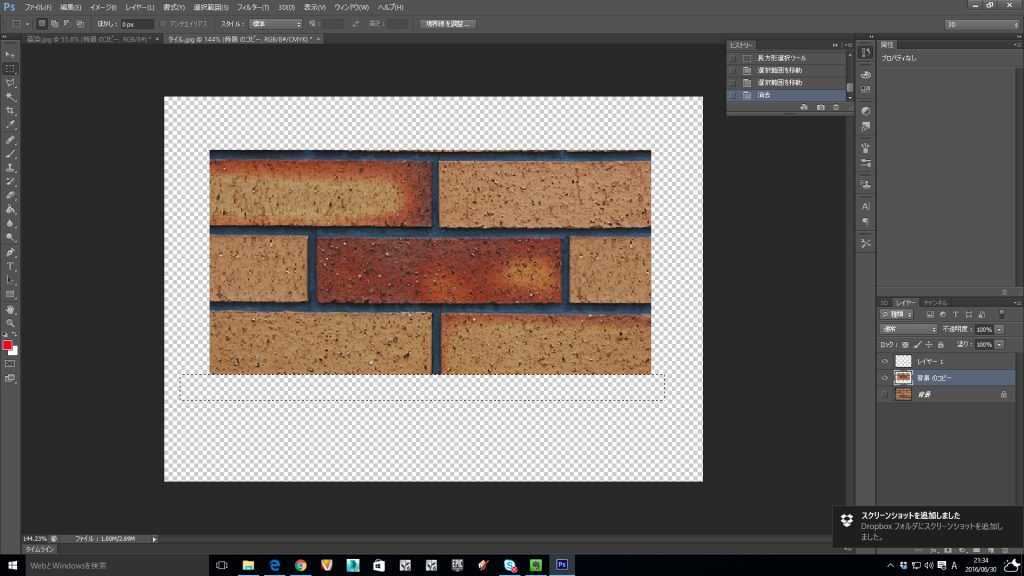
Task: Select the Hand tool
Action: tap(10, 309)
